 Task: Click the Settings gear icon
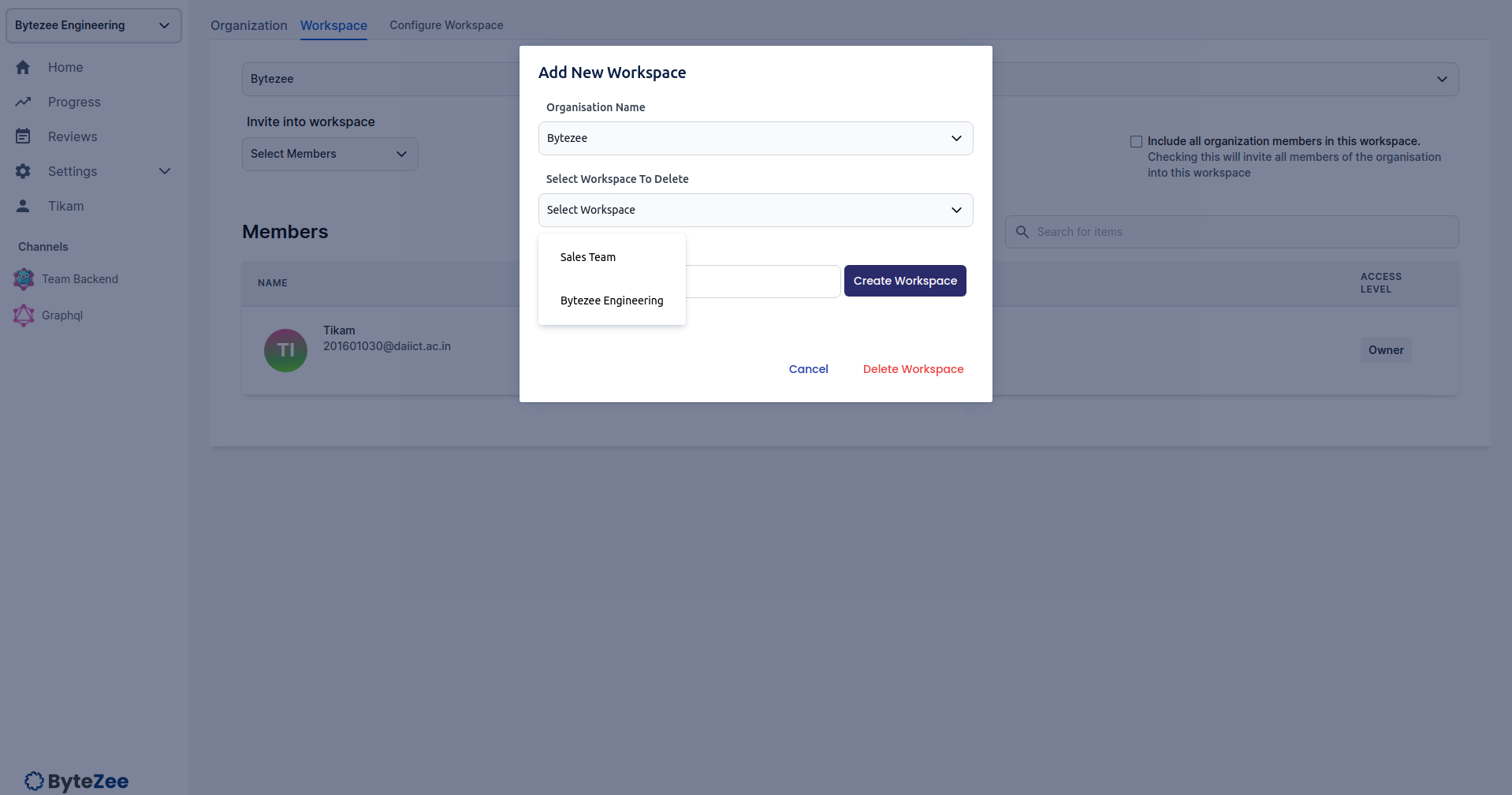click(23, 171)
